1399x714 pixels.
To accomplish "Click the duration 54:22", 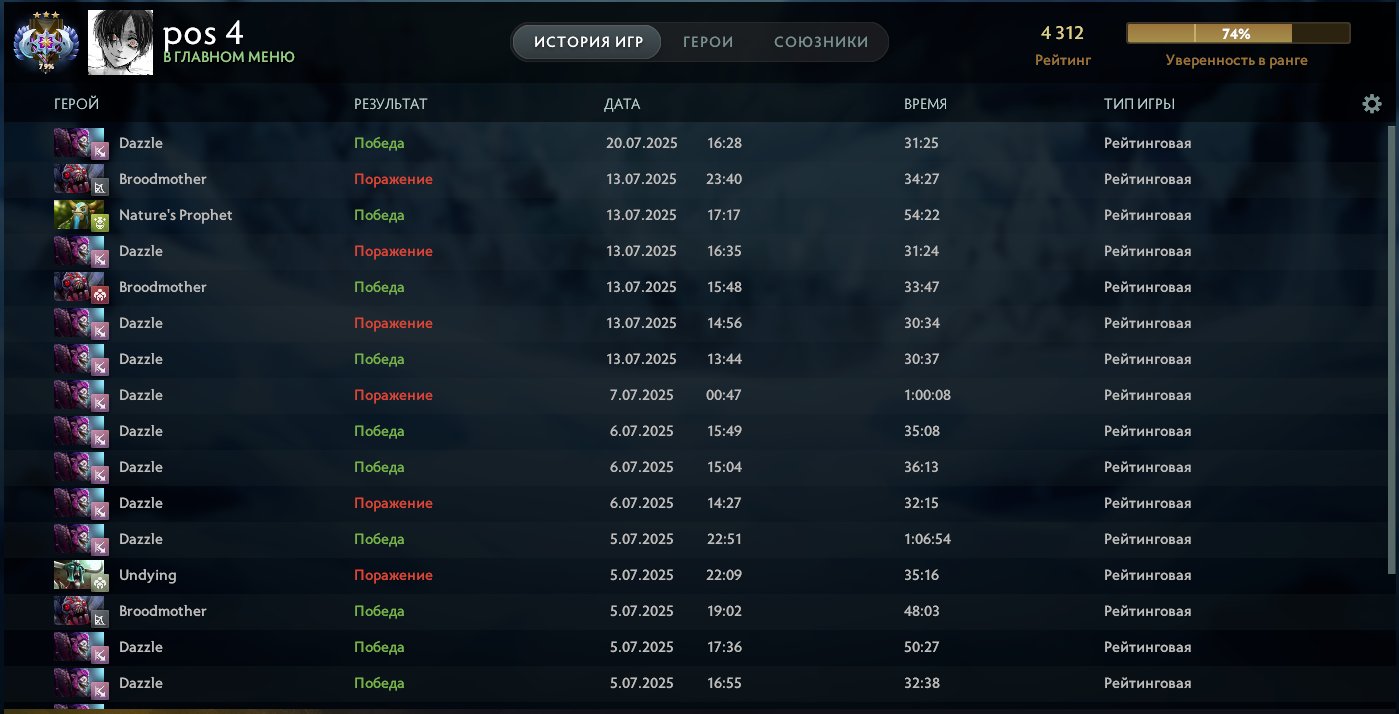I will [x=921, y=215].
